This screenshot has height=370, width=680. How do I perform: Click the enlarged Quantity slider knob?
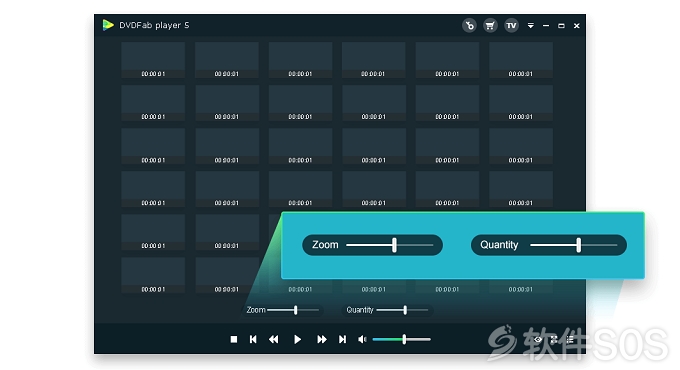[579, 245]
